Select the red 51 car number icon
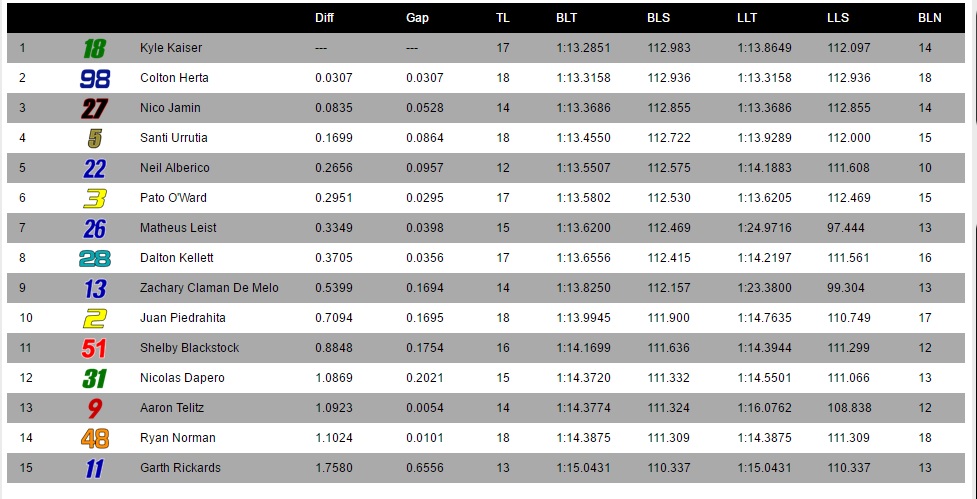Image resolution: width=977 pixels, height=499 pixels. (x=94, y=348)
